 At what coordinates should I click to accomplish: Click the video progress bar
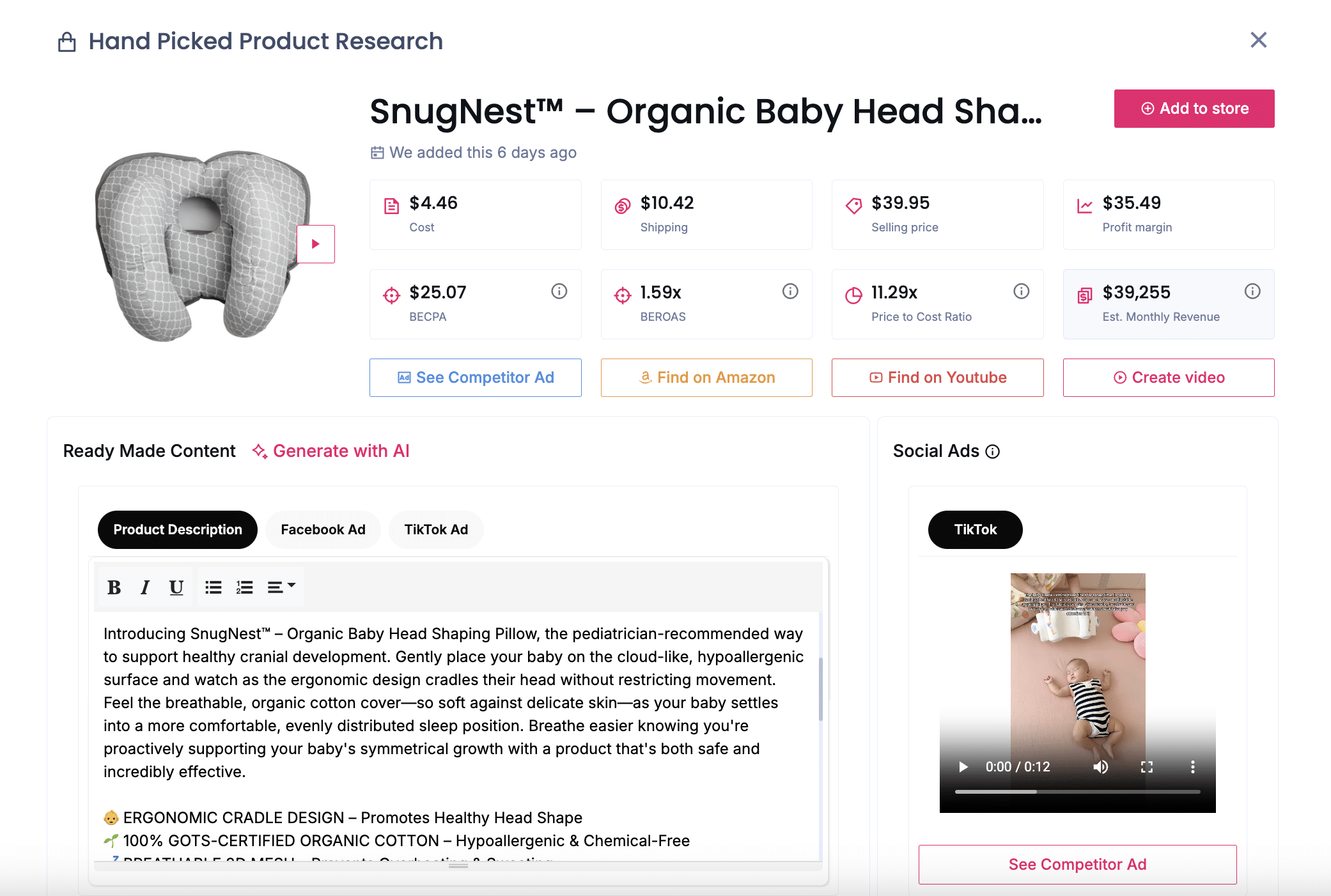coord(1078,792)
